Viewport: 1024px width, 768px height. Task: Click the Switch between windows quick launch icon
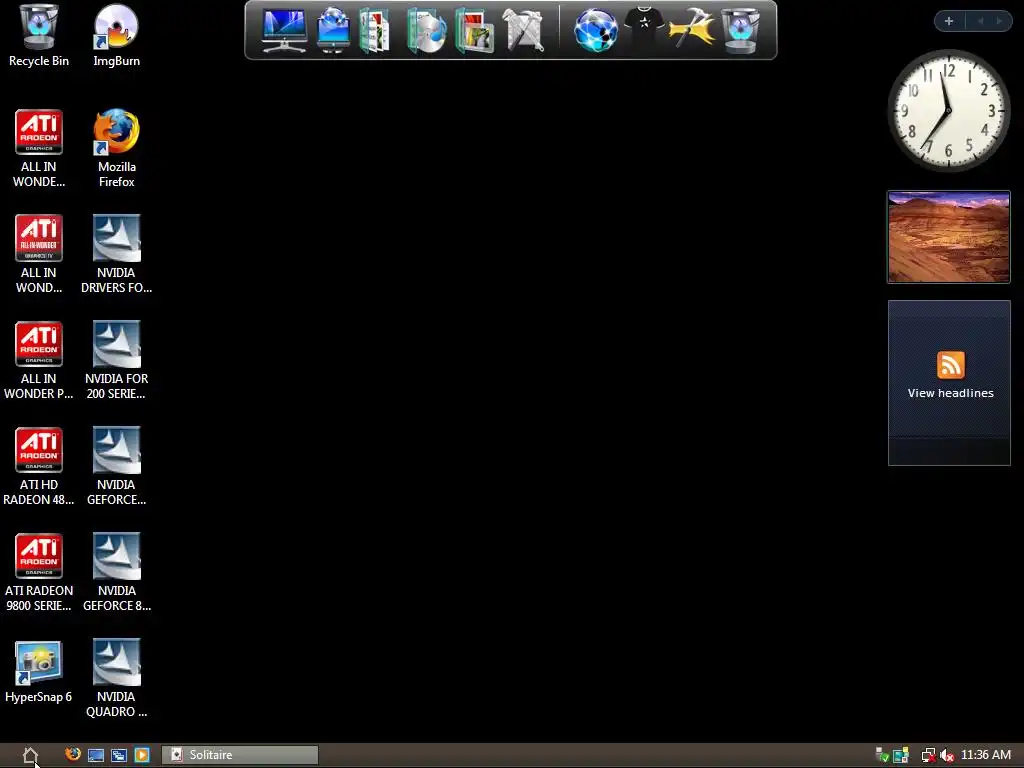[x=119, y=756]
